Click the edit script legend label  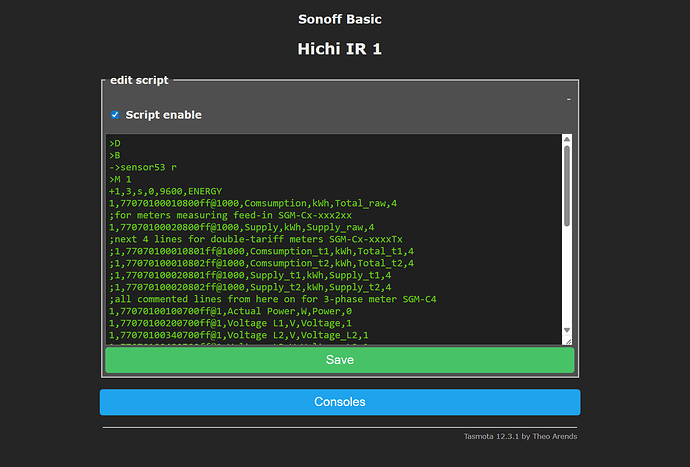[x=139, y=80]
